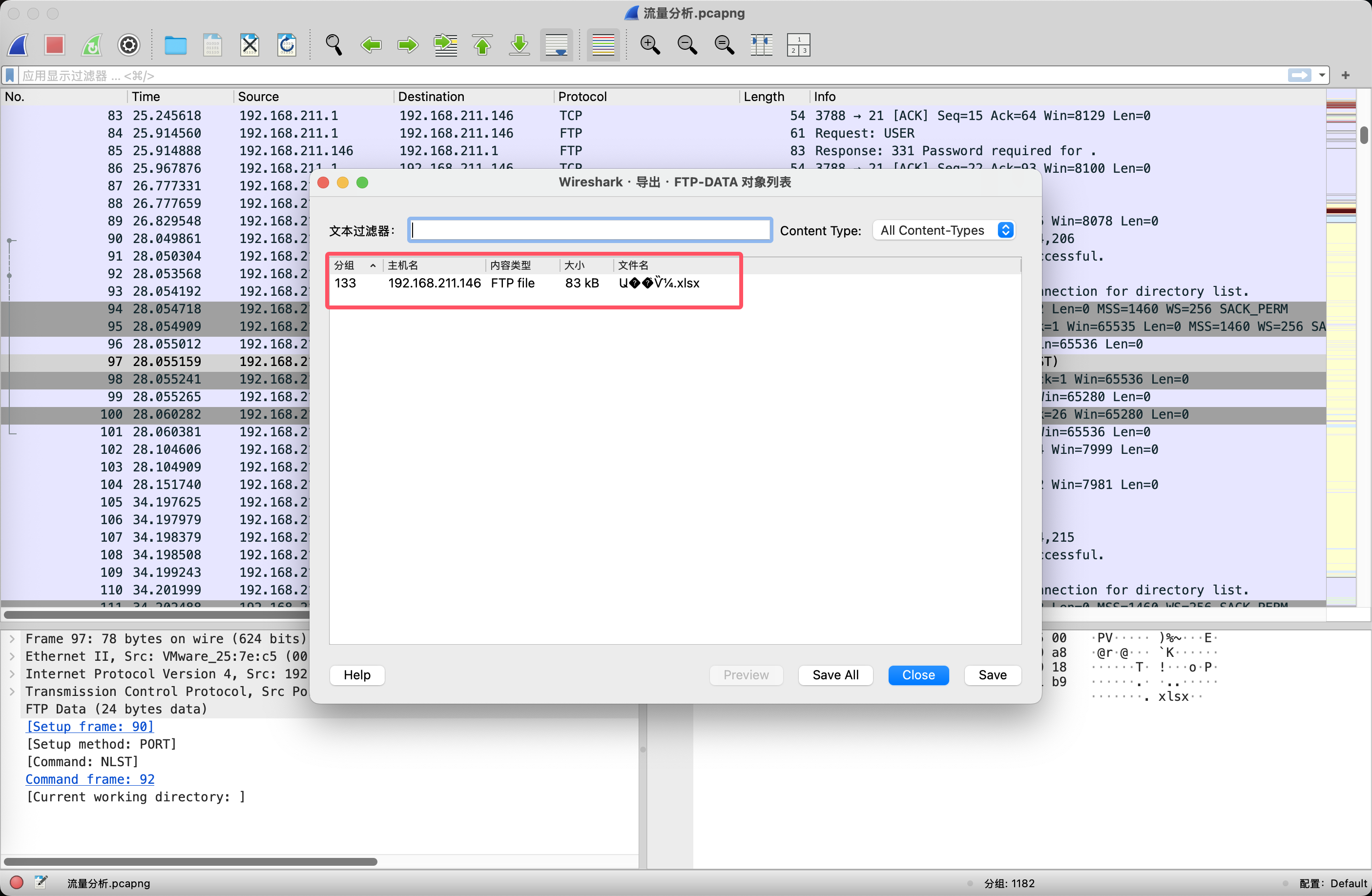Go to first packet arrow icon
The height and width of the screenshot is (896, 1372).
(482, 45)
